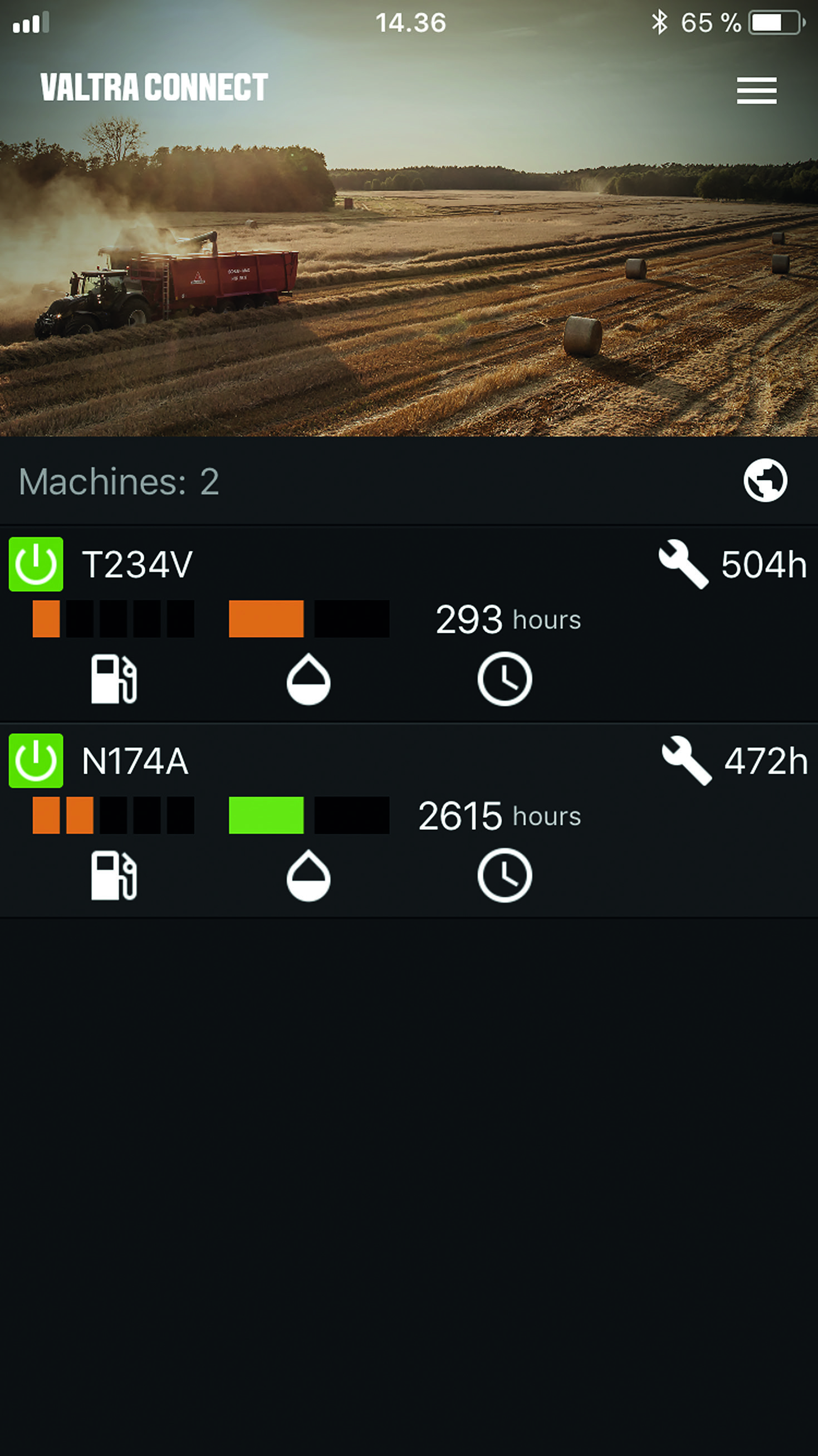
Task: Click the Valtra Connect logo
Action: (x=154, y=87)
